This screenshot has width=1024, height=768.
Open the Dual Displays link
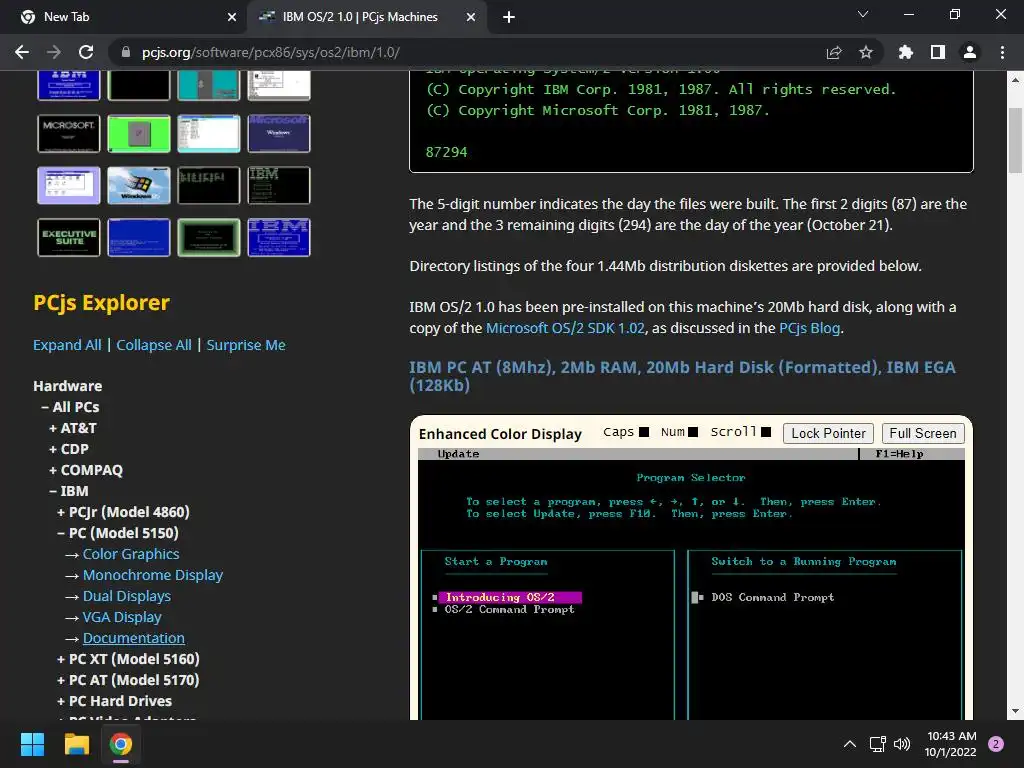(x=127, y=596)
